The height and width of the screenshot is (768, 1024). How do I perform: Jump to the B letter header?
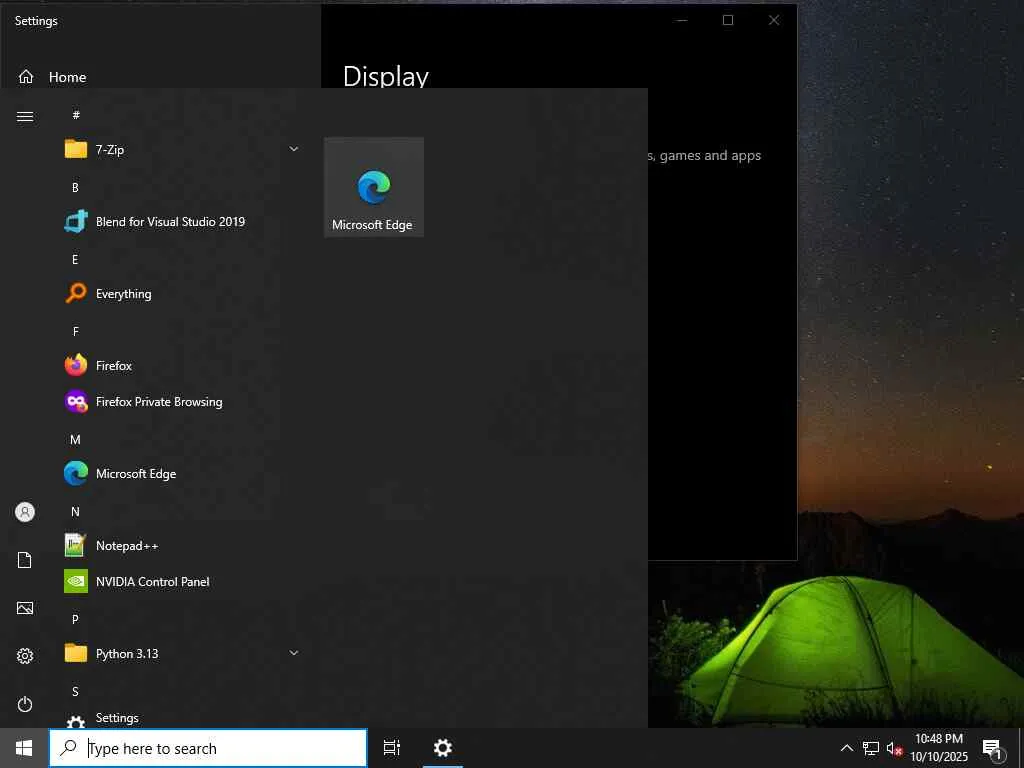click(x=75, y=187)
